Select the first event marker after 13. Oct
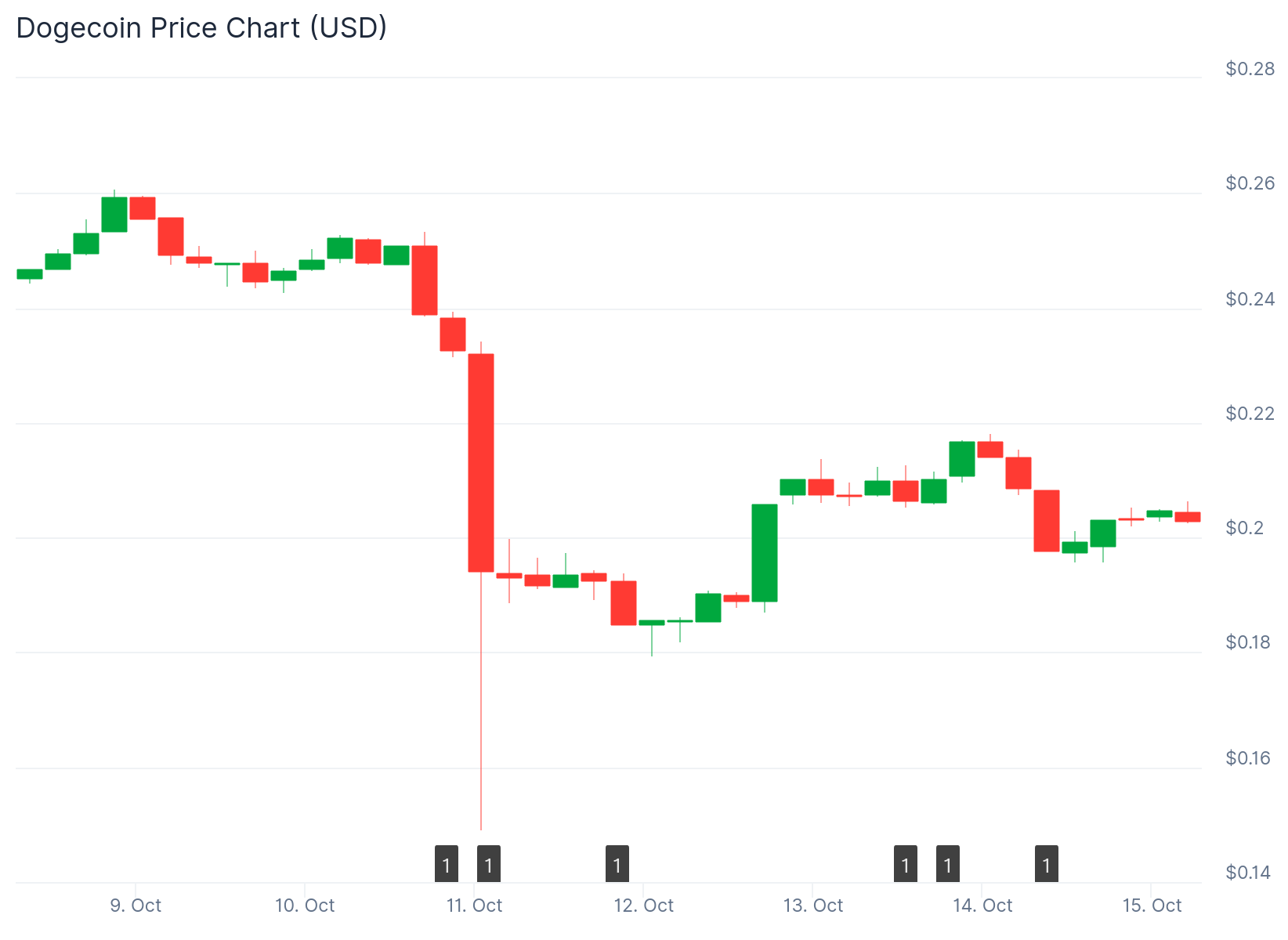The height and width of the screenshot is (940, 1288). 906,864
